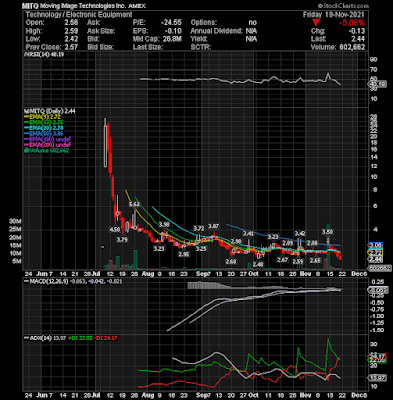
Task: Select the company name Moving iMage Technologies Inc.
Action: point(83,6)
